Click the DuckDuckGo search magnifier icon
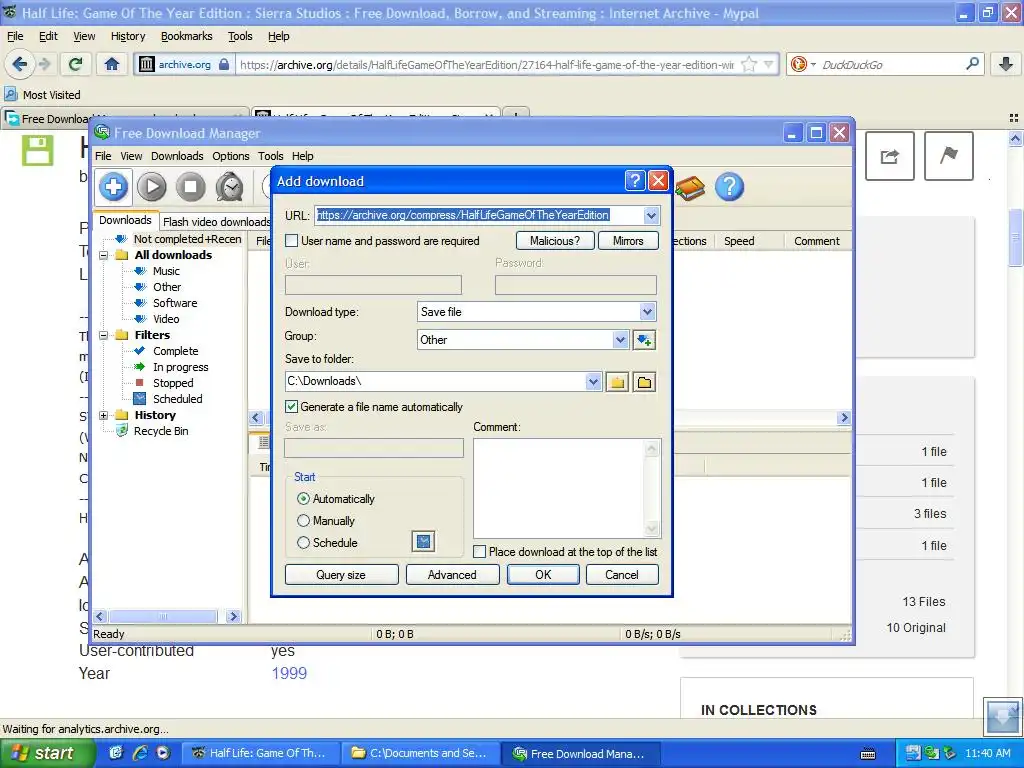The height and width of the screenshot is (768, 1024). tap(972, 64)
